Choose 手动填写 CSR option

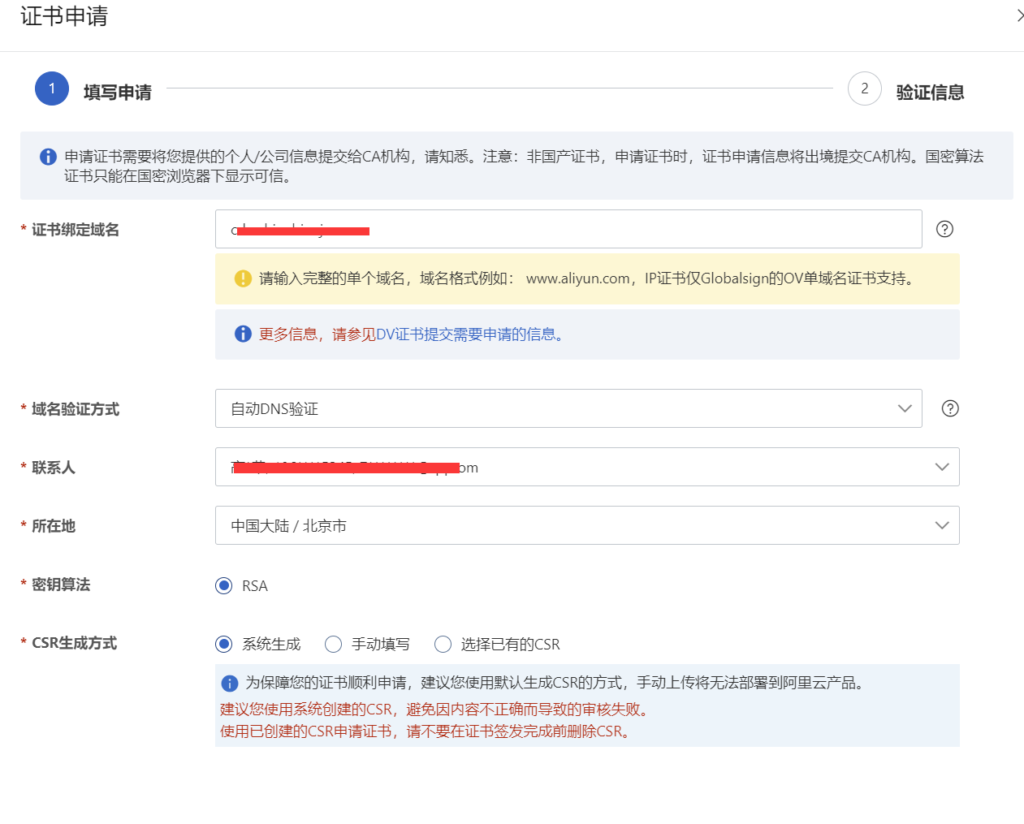click(333, 644)
